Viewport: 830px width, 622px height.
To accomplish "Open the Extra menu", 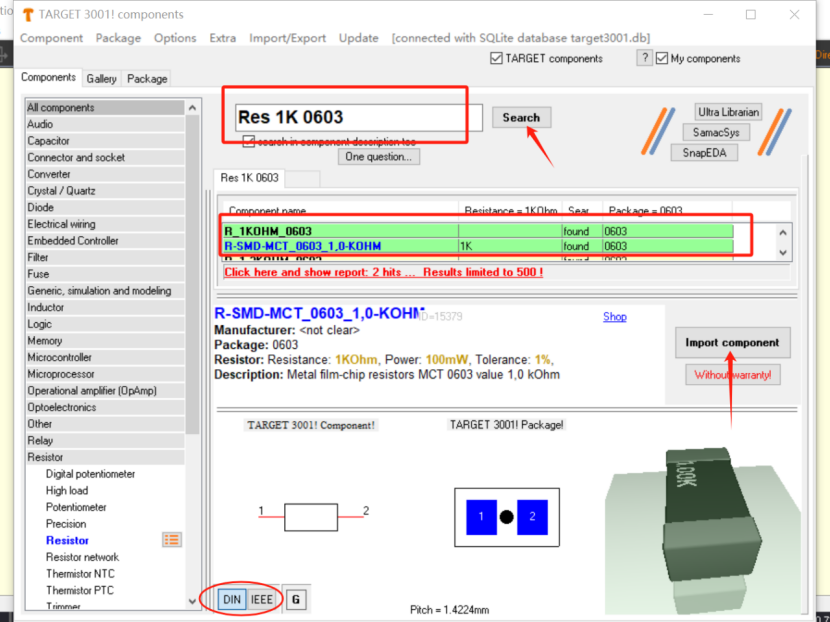I will coord(222,38).
